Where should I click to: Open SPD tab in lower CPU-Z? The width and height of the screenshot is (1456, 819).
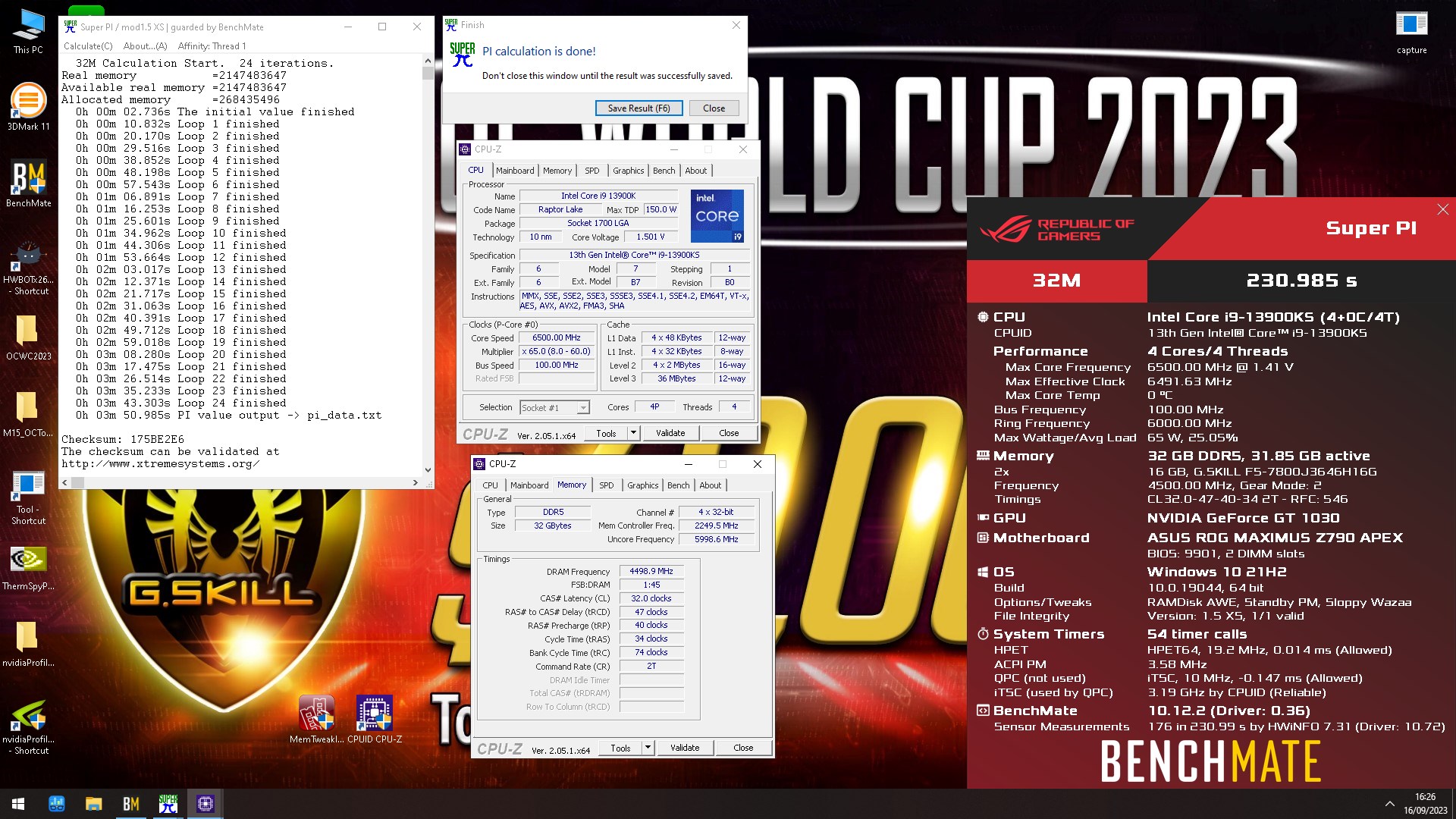click(x=606, y=485)
